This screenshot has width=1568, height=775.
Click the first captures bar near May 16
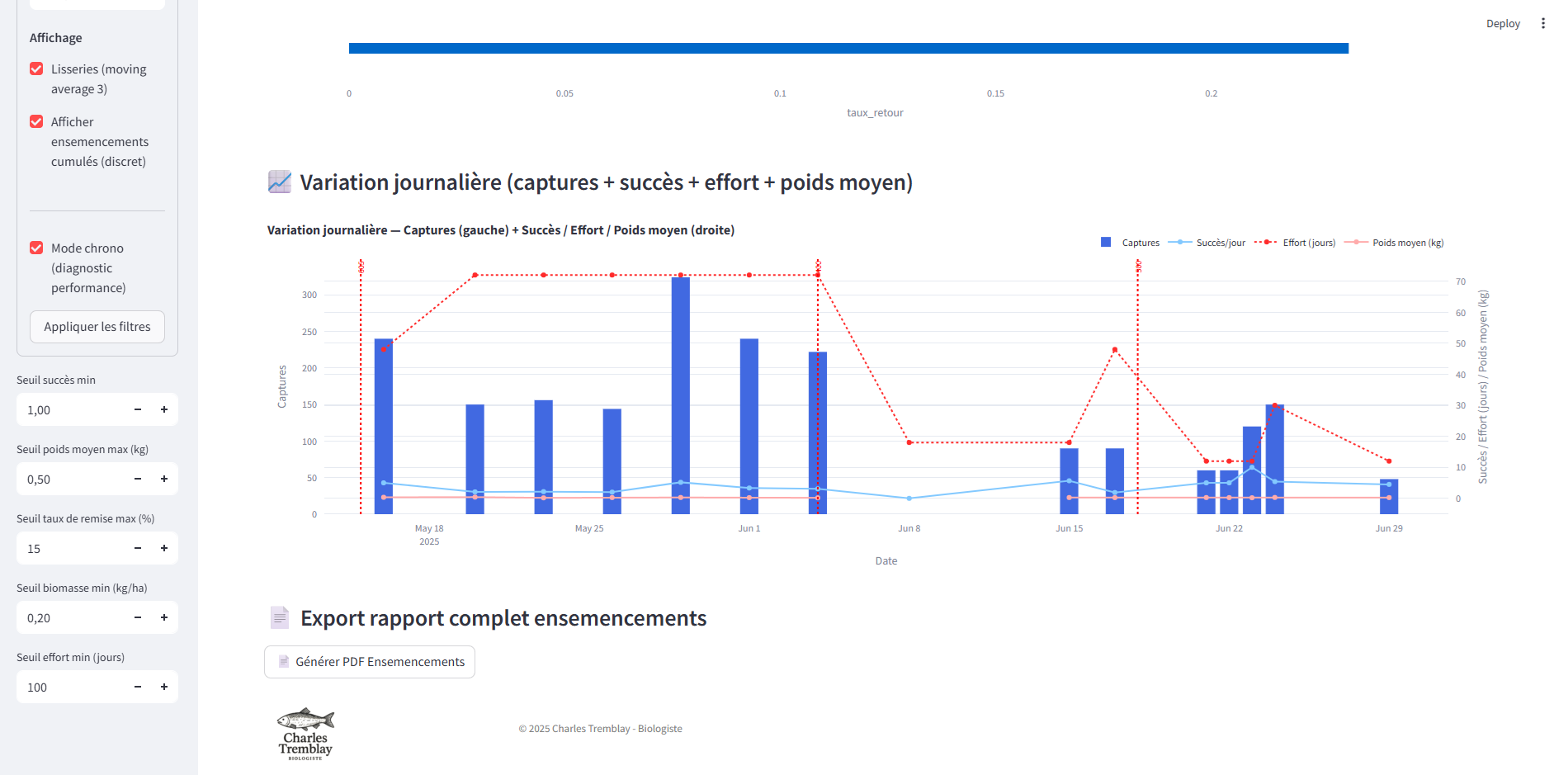pyautogui.click(x=384, y=427)
